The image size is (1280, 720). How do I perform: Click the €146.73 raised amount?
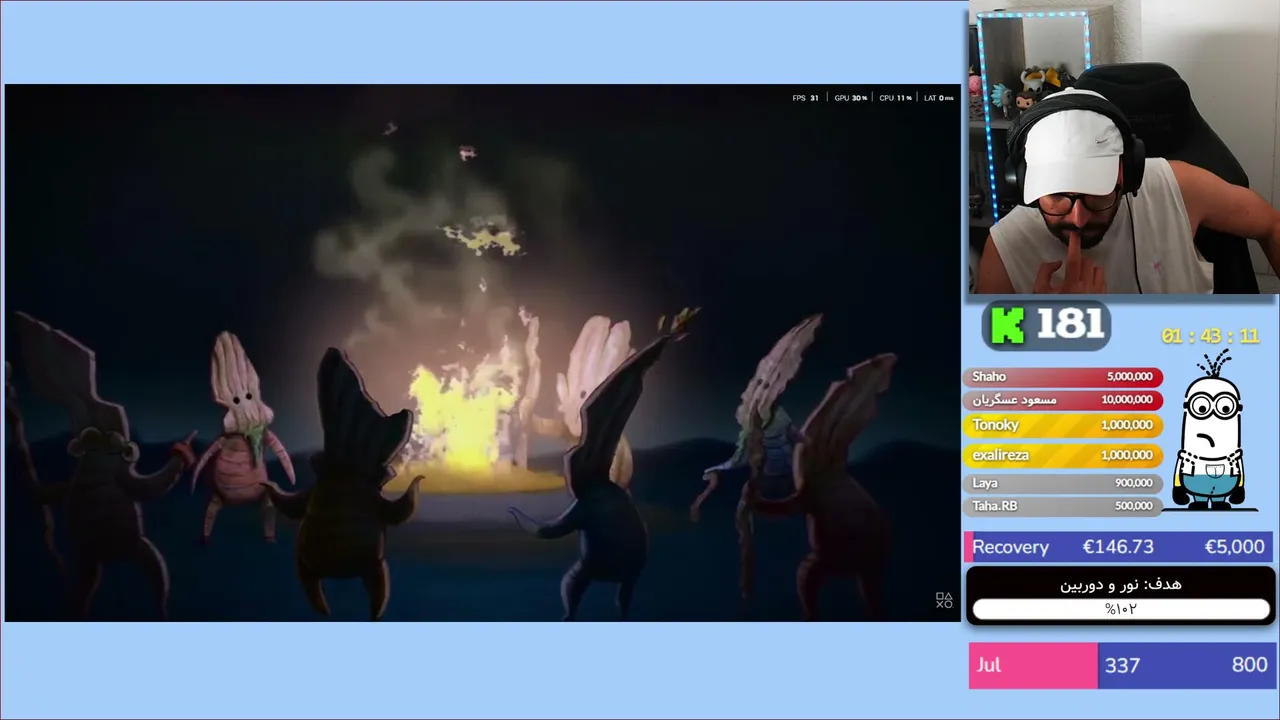[x=1118, y=547]
